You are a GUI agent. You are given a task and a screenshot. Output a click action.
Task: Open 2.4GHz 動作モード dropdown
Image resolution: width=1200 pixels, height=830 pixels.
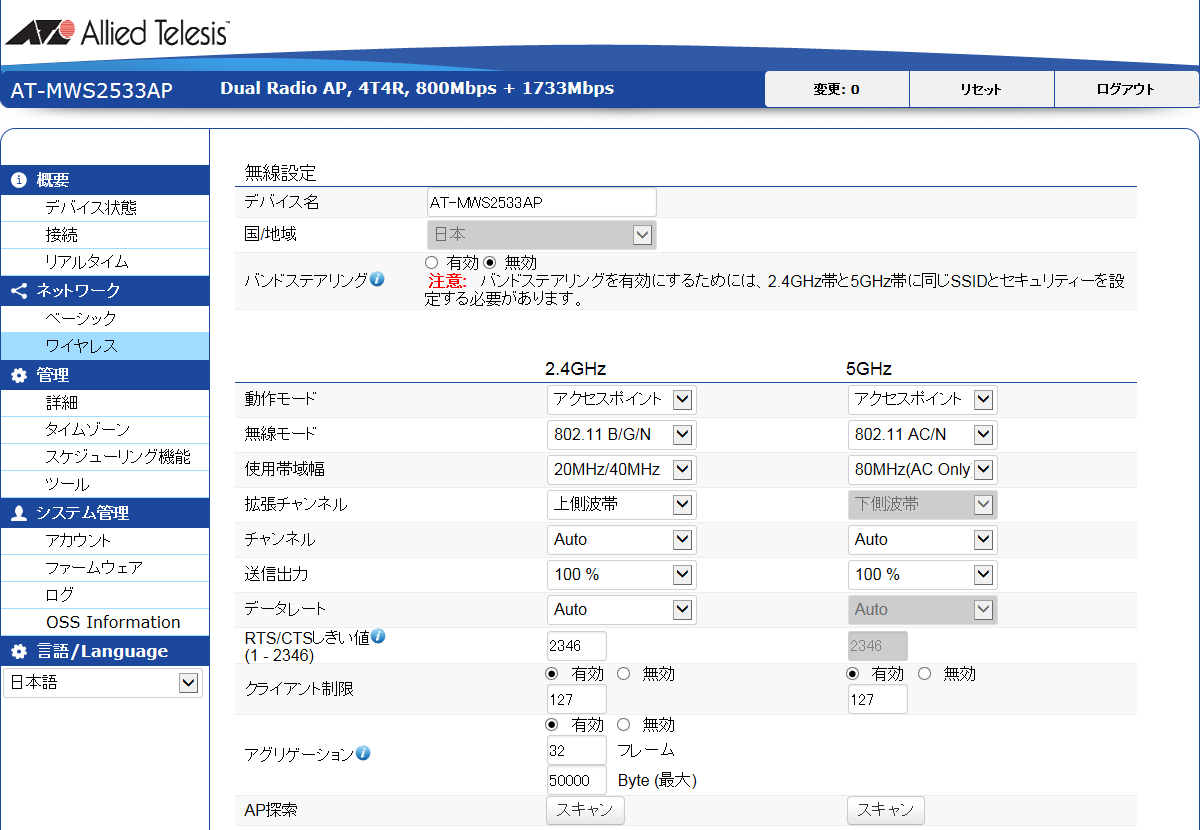[x=621, y=399]
